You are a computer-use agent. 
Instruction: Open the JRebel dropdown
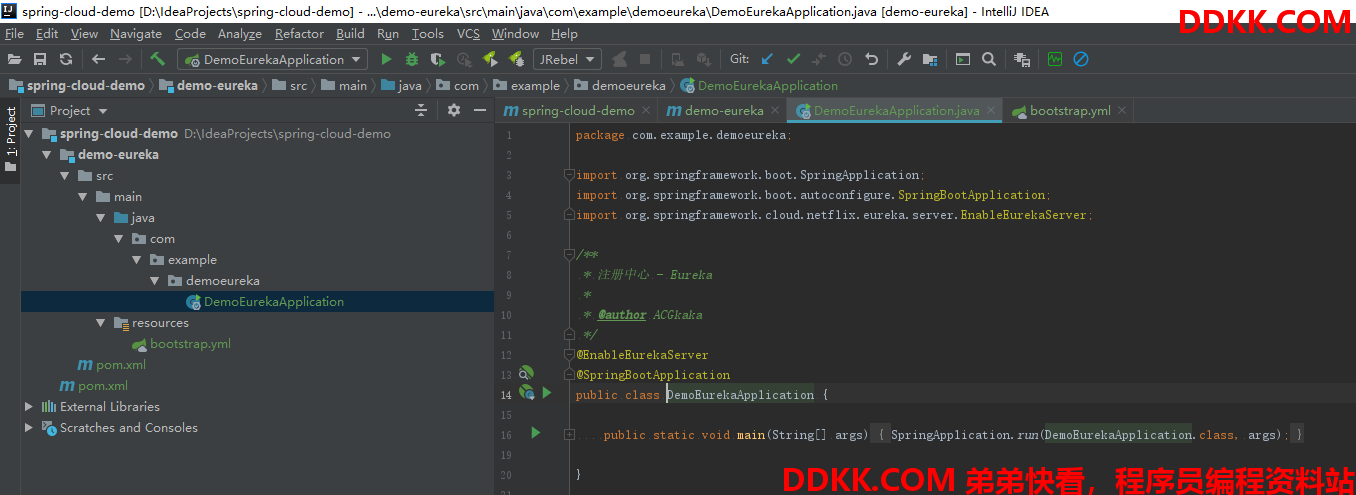(x=567, y=60)
